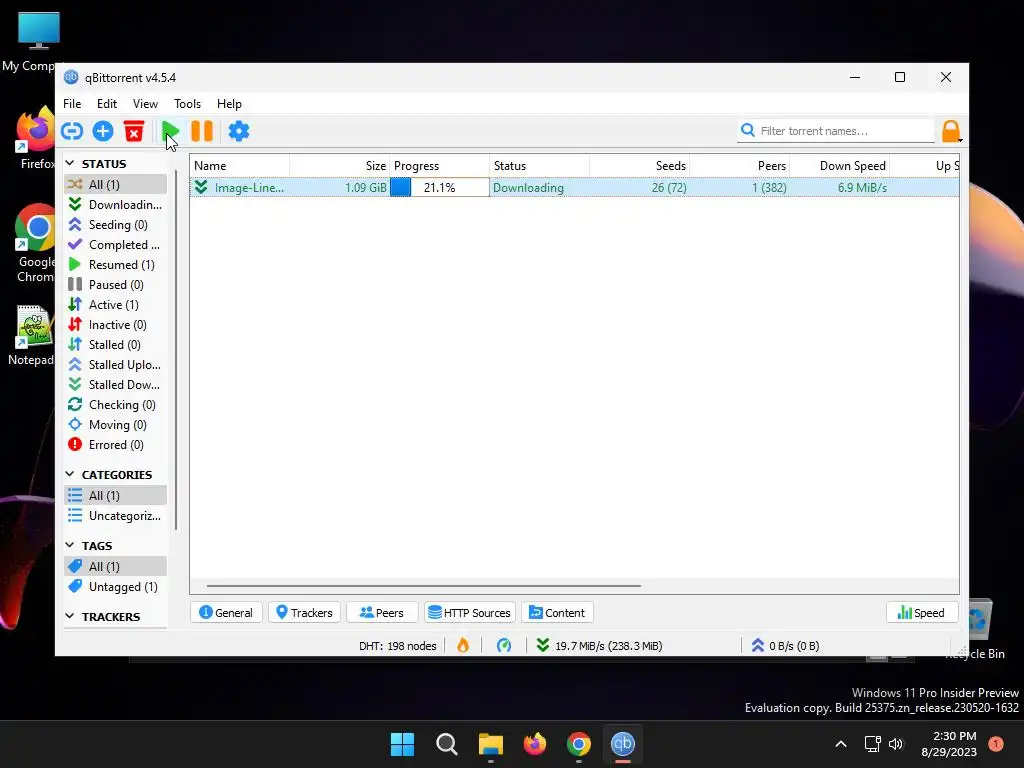The height and width of the screenshot is (768, 1024).
Task: Open the Tools menu
Action: pyautogui.click(x=187, y=104)
